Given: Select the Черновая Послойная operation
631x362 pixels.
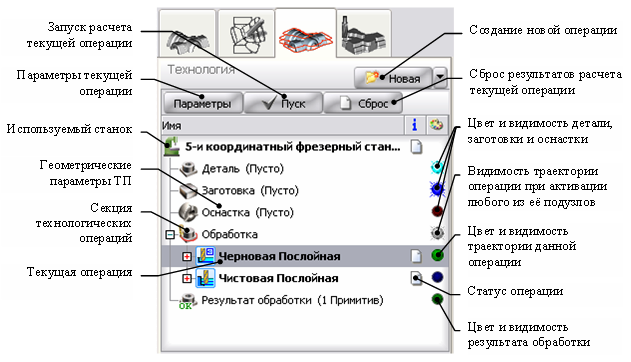Looking at the screenshot, I should (x=306, y=256).
